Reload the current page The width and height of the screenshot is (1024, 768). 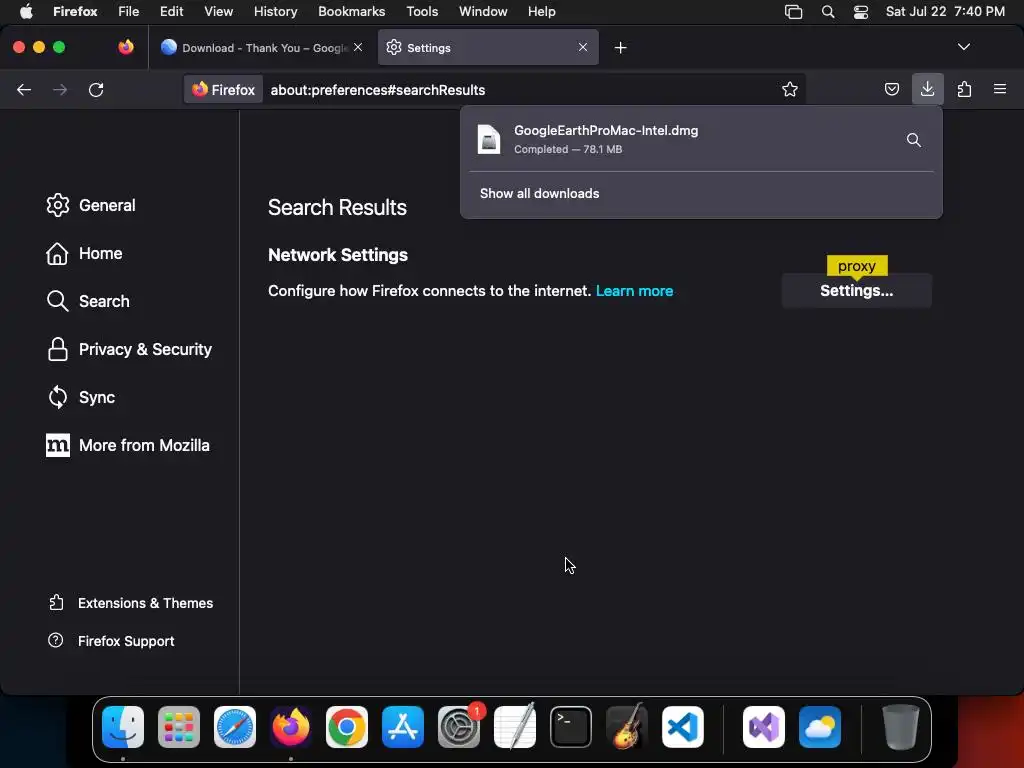(x=96, y=89)
